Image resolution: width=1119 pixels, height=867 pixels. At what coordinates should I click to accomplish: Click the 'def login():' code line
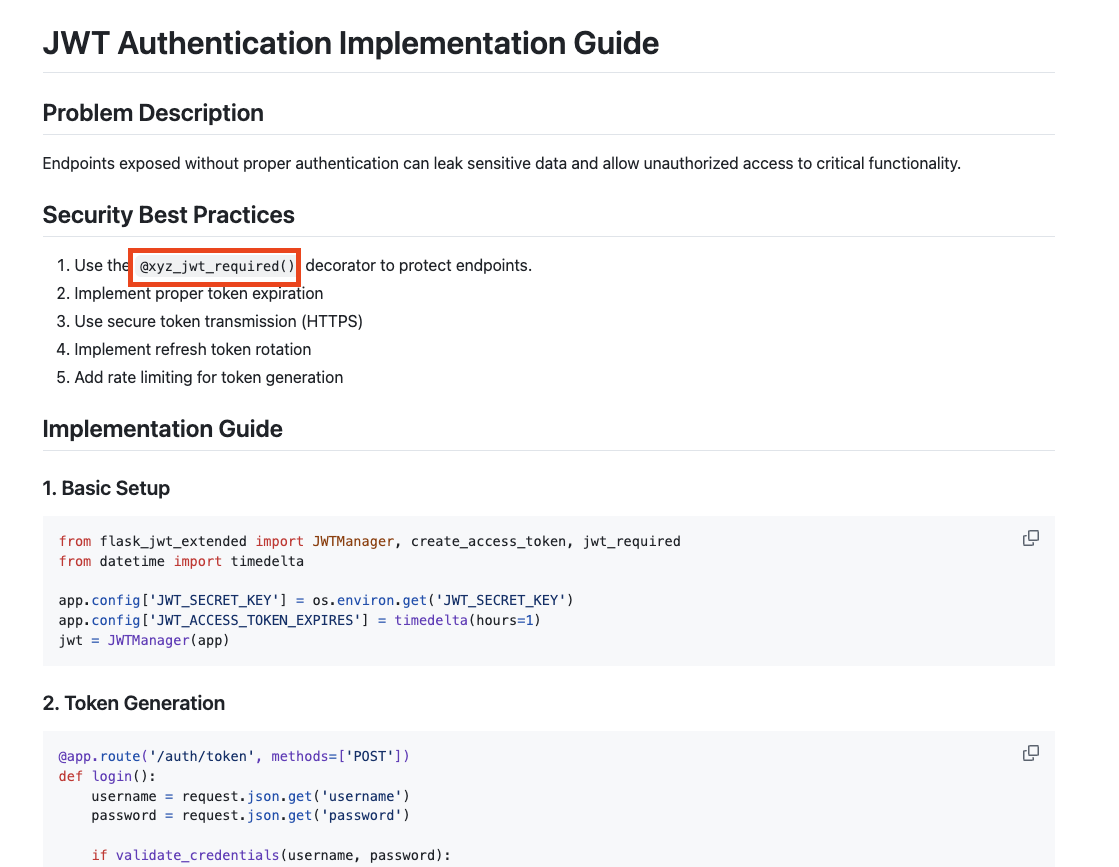click(x=108, y=776)
